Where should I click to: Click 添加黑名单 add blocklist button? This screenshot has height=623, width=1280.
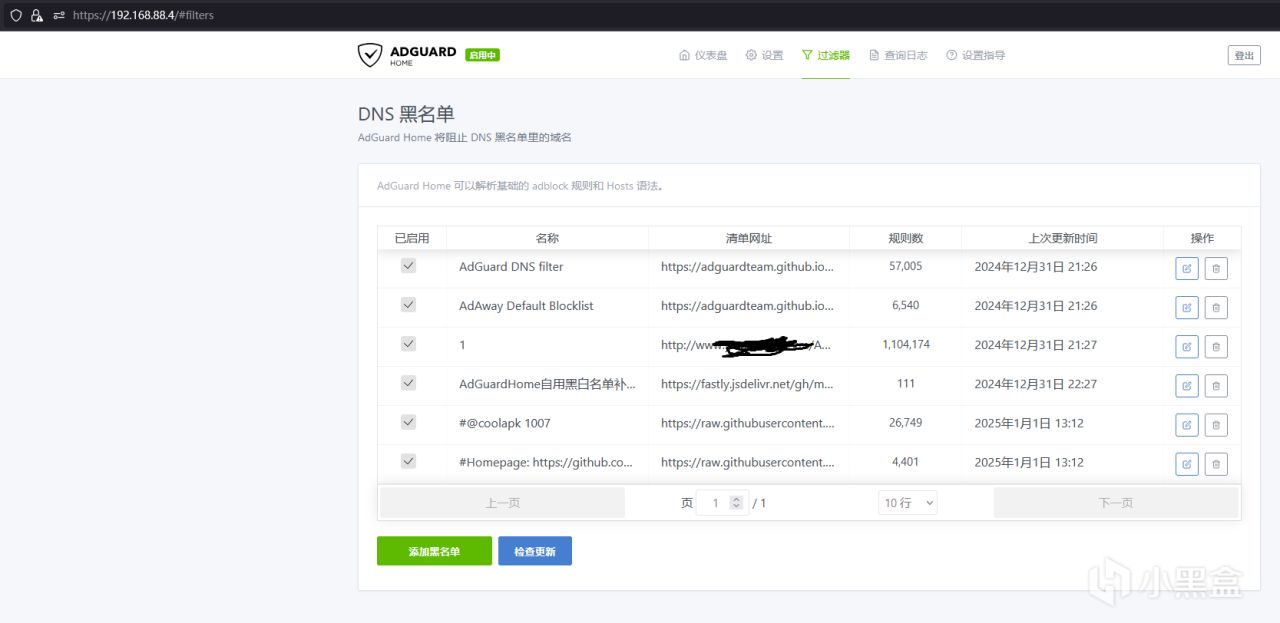pos(434,551)
